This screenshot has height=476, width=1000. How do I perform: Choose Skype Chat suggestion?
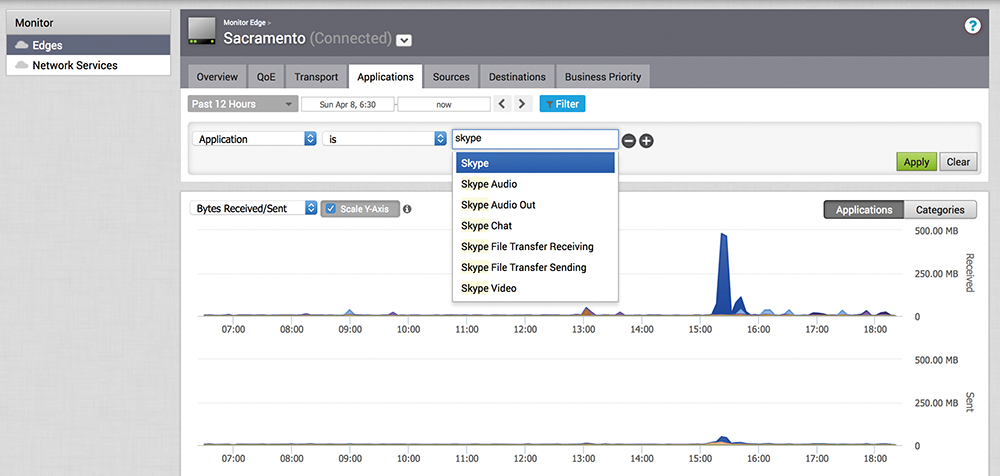[535, 226]
